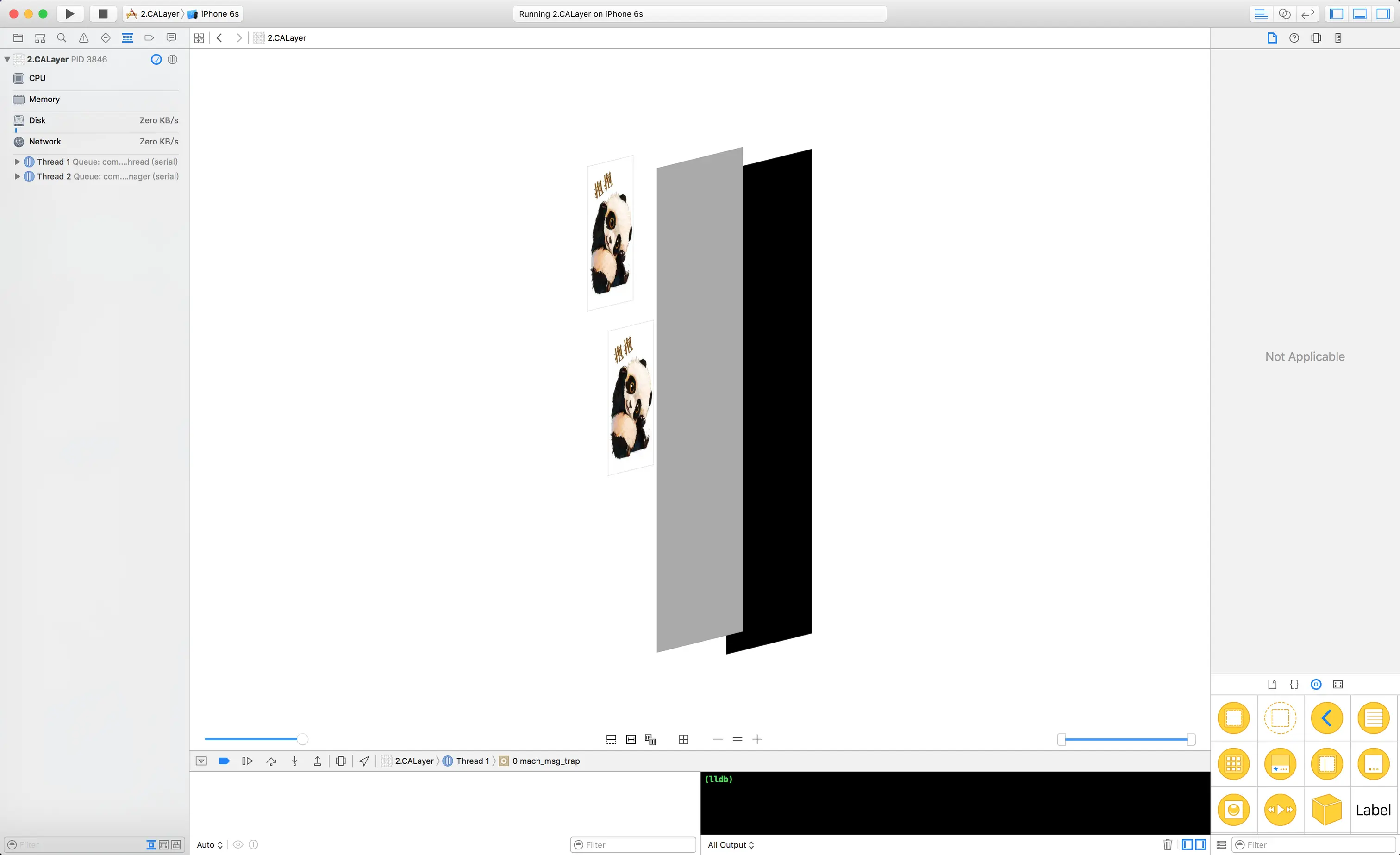
Task: Click Simulate location arrow icon
Action: [364, 761]
